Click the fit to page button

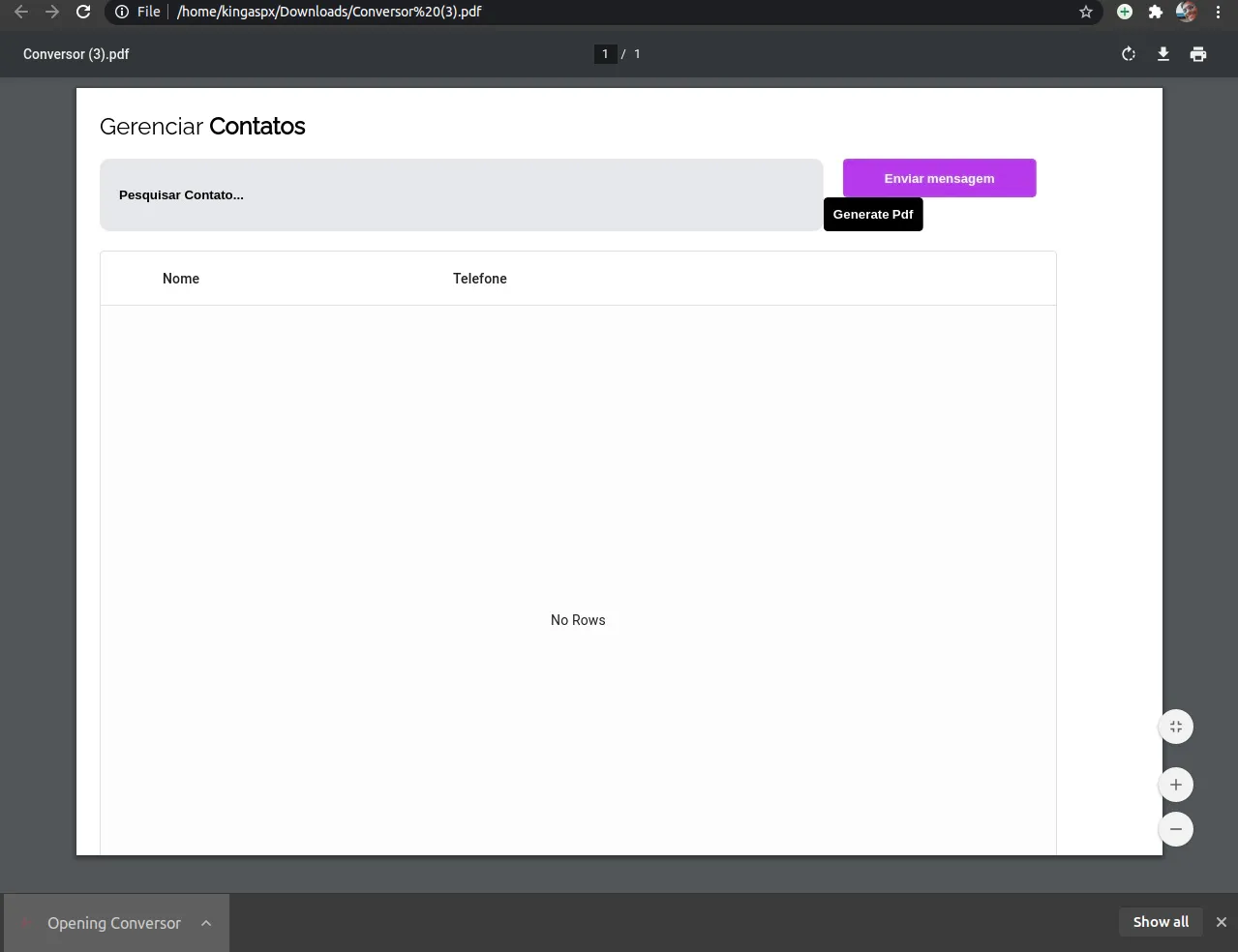(x=1176, y=727)
